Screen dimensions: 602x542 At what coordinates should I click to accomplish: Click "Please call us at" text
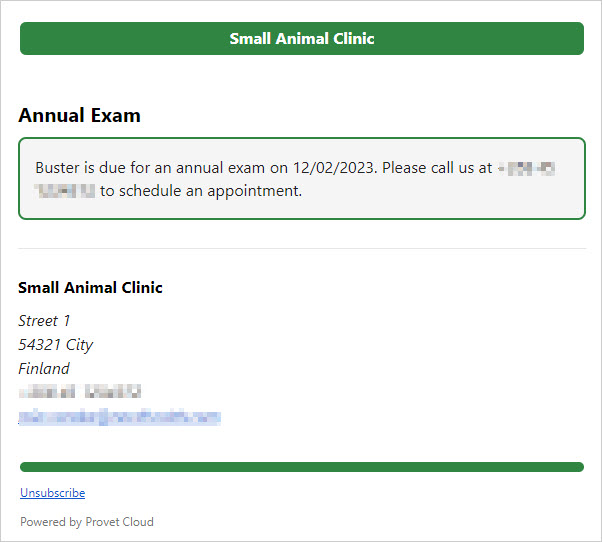tap(437, 168)
